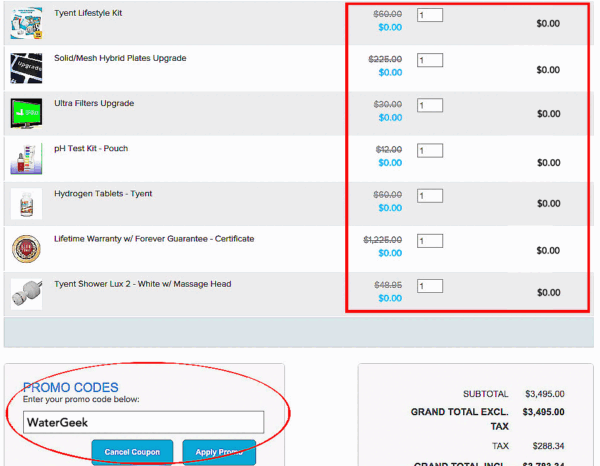
Task: Focus quantity field for pH Test Kit
Action: tap(430, 150)
